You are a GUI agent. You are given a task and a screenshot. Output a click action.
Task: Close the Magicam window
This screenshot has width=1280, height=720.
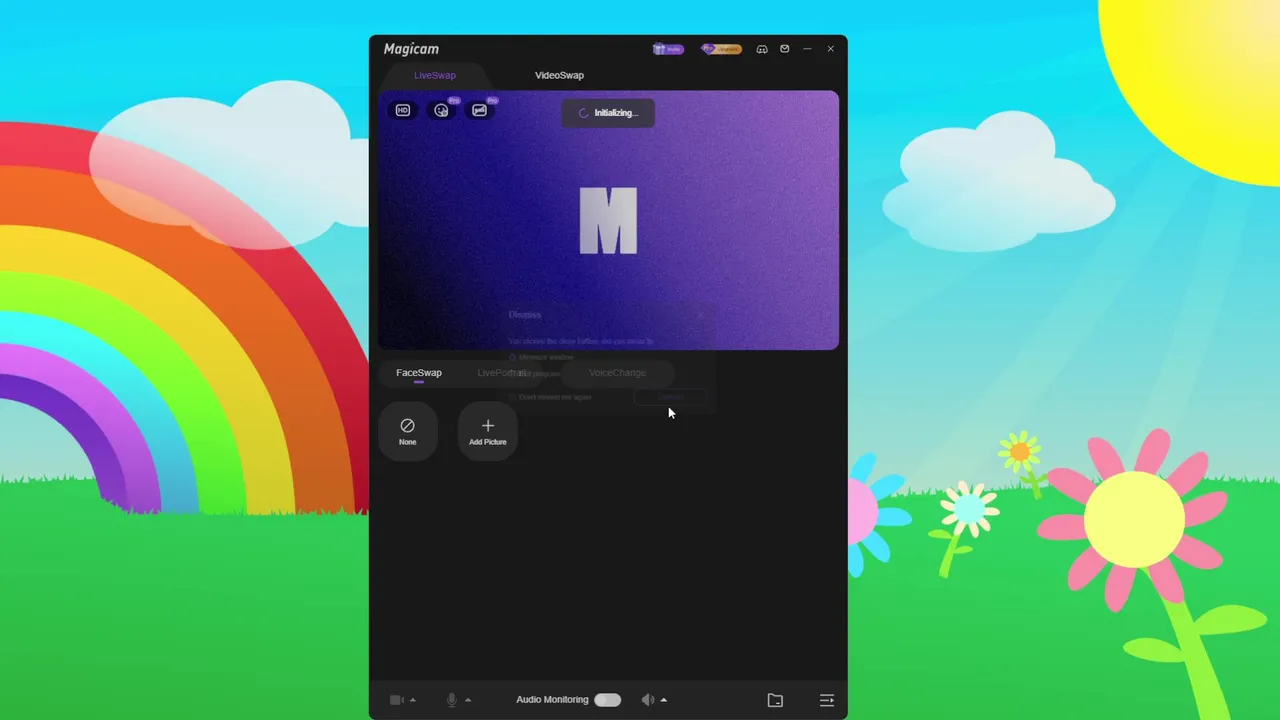(x=830, y=49)
